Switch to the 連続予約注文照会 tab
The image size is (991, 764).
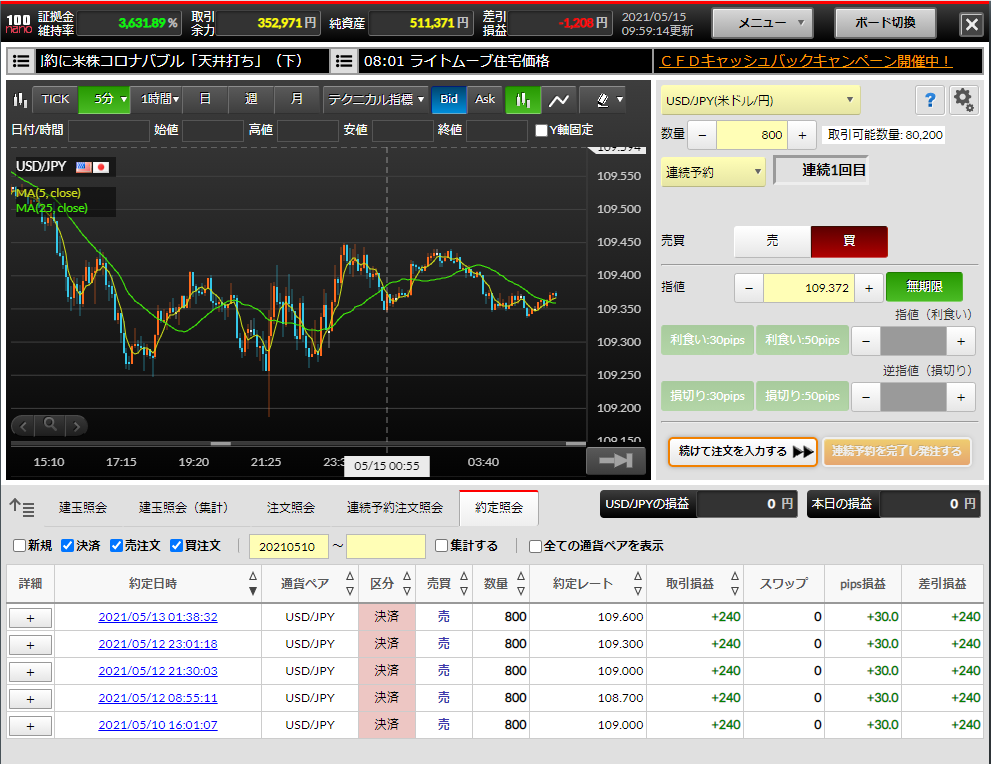pos(394,507)
